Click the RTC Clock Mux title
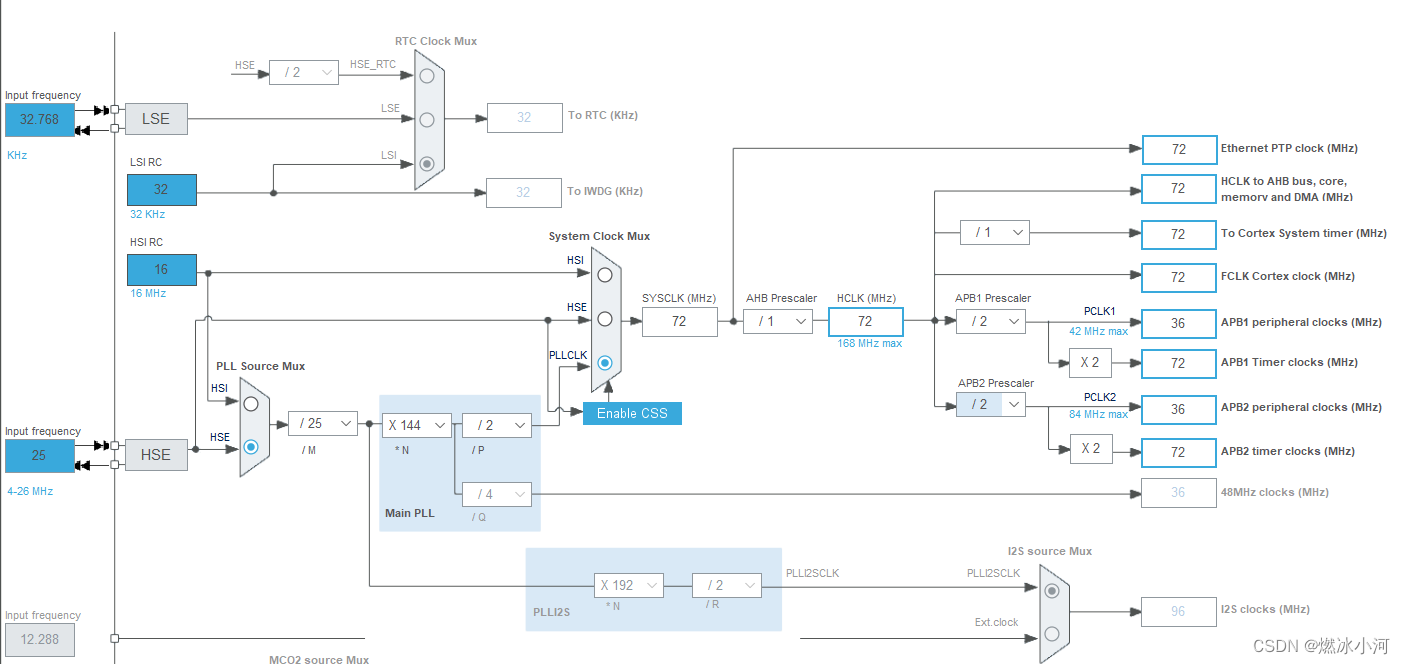This screenshot has height=664, width=1405. pos(436,41)
